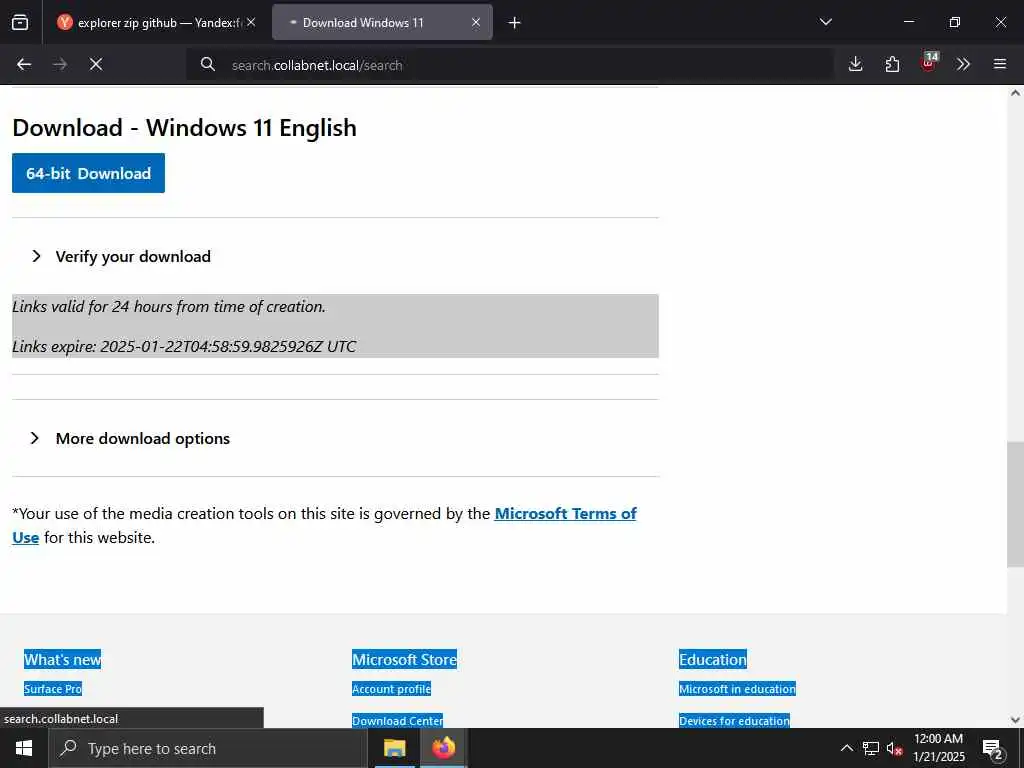Open Account profile footer link

(391, 689)
